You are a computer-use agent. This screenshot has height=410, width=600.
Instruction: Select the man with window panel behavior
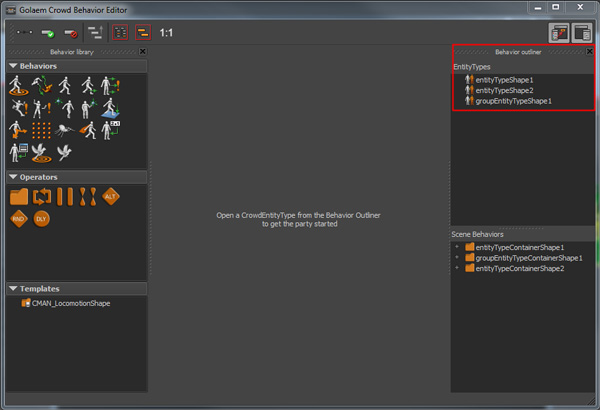click(18, 153)
